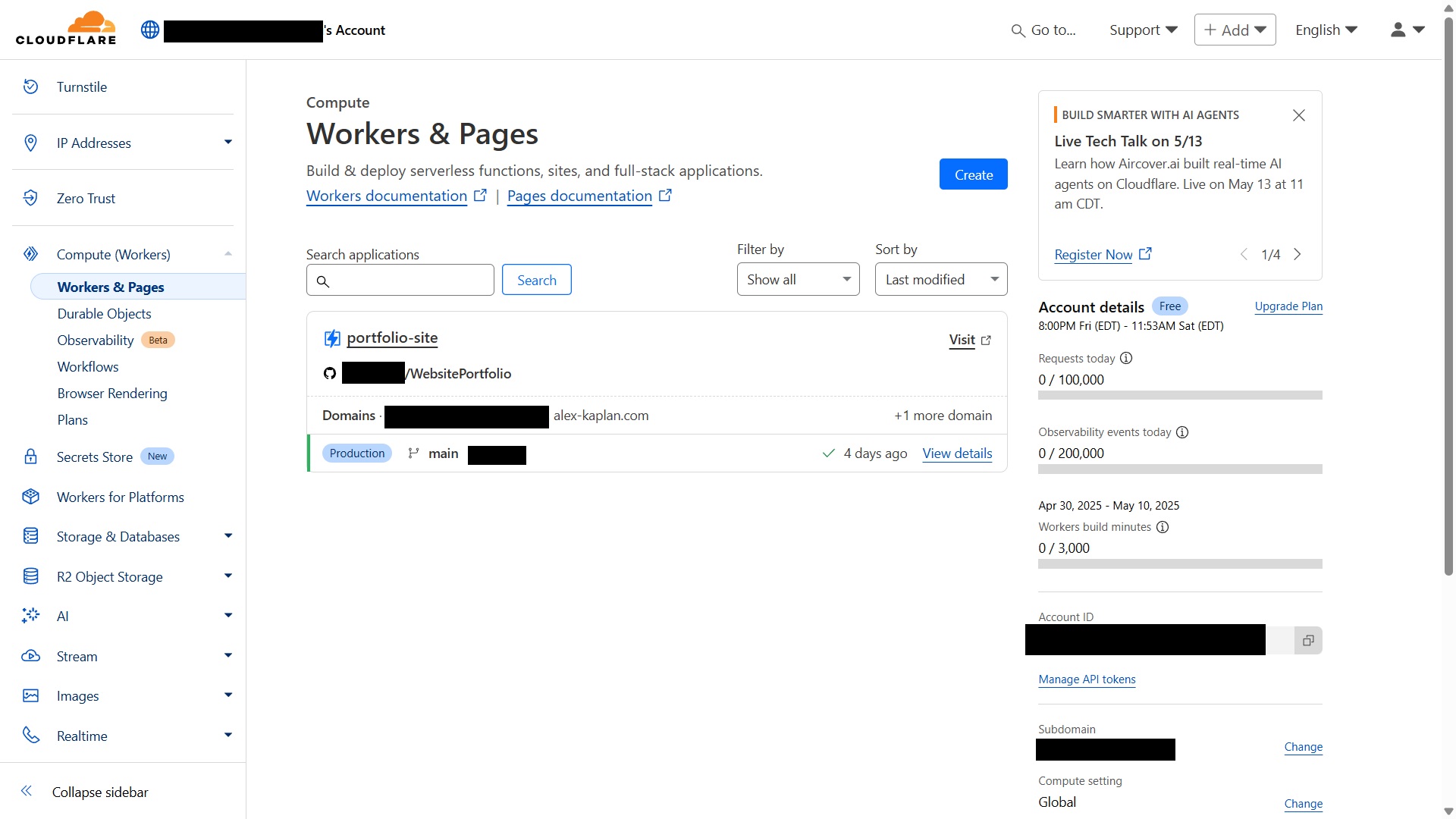Click the Create button
Viewport: 1456px width, 819px height.
973,174
